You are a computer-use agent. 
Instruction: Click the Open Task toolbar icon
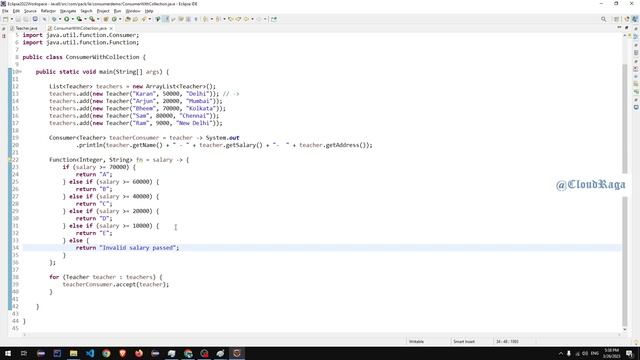[x=135, y=19]
